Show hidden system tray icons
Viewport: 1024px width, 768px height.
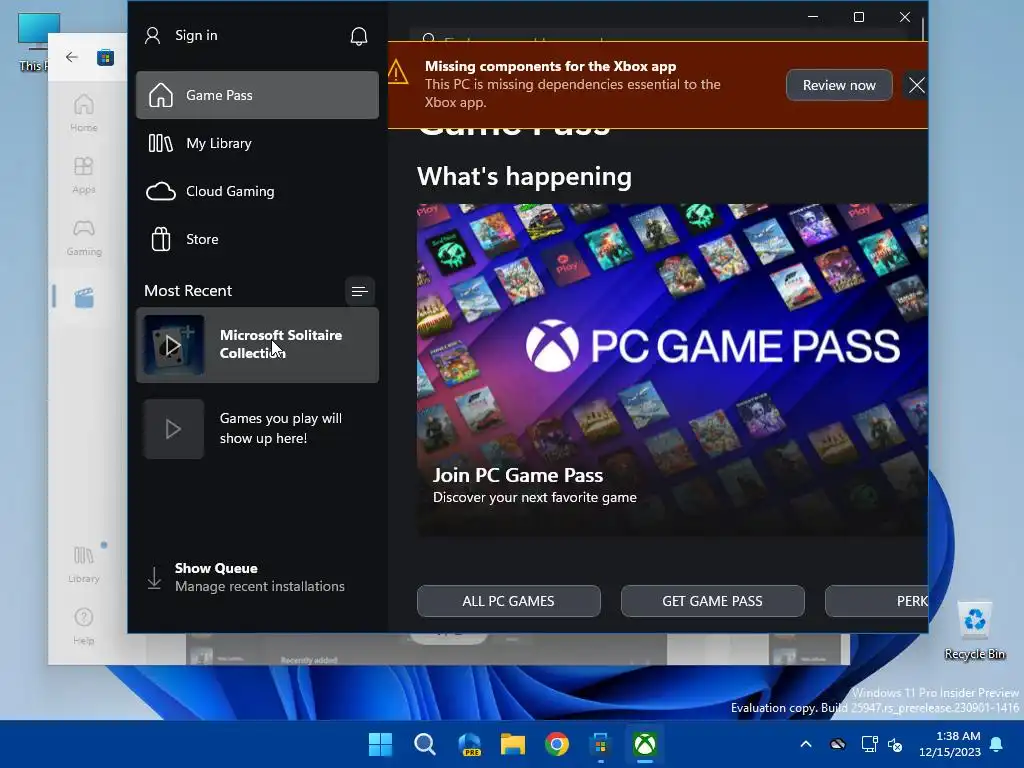click(806, 744)
